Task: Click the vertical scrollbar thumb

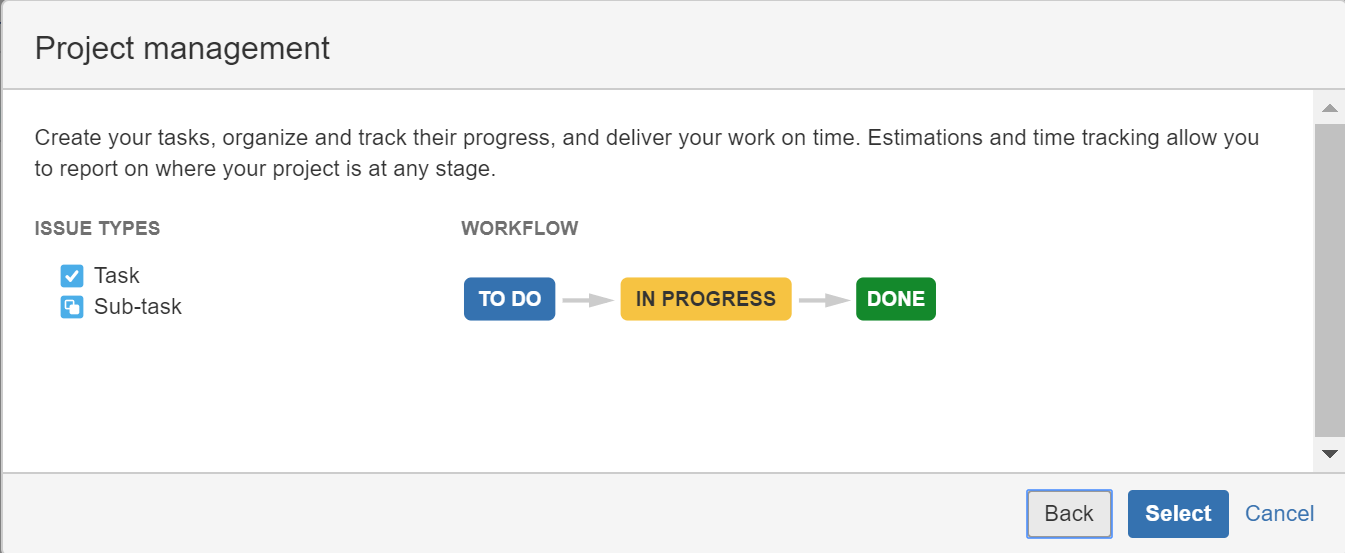Action: coord(1330,280)
